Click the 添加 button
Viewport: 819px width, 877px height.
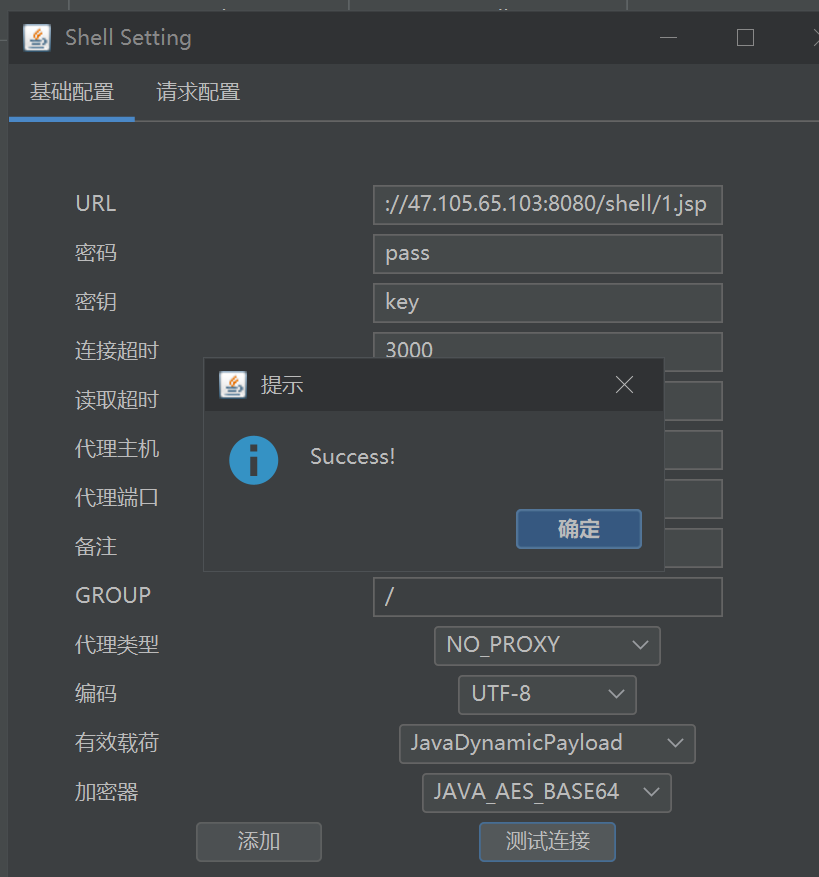coord(259,841)
